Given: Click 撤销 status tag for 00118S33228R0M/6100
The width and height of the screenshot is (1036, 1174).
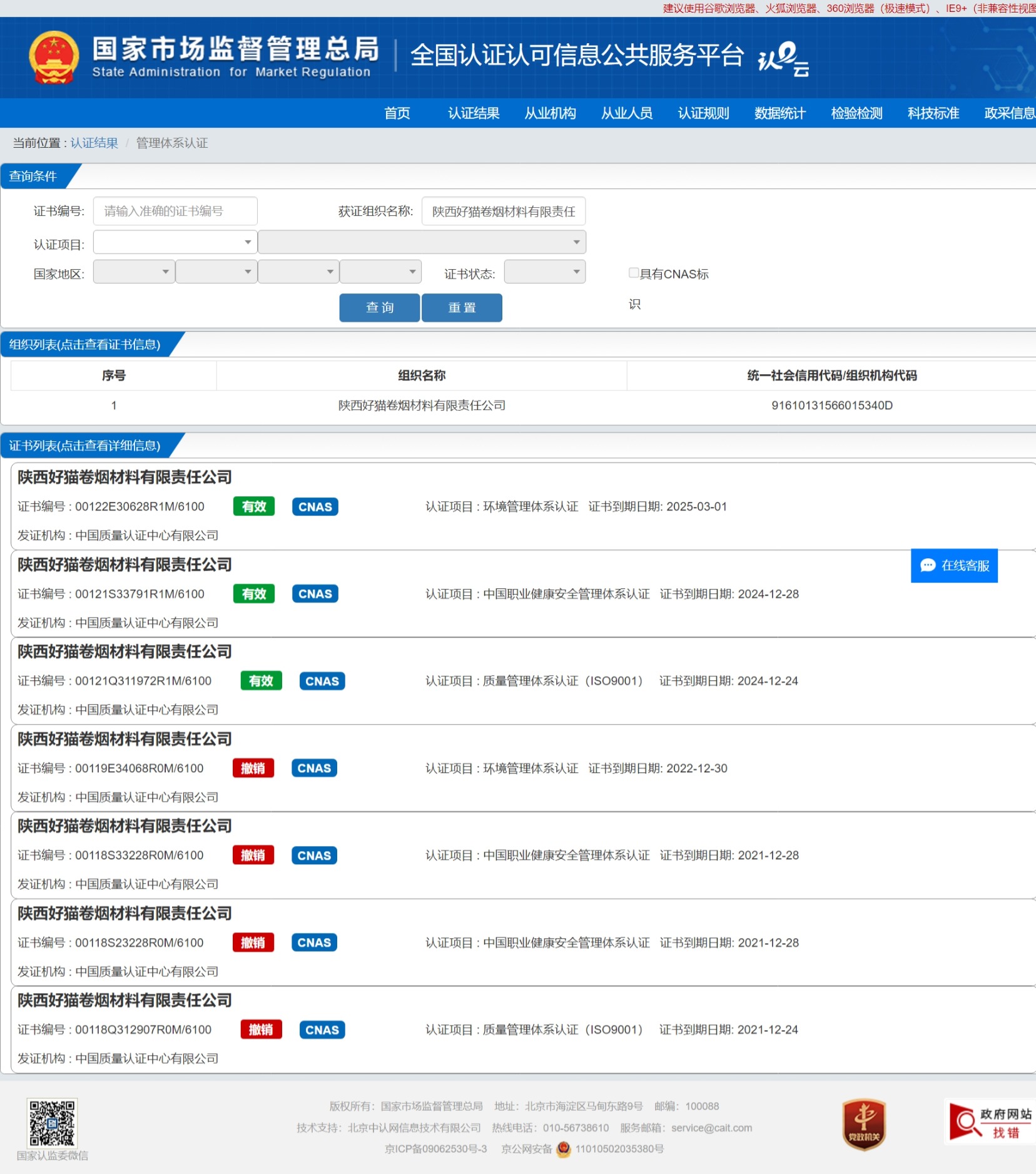Looking at the screenshot, I should click(x=253, y=855).
